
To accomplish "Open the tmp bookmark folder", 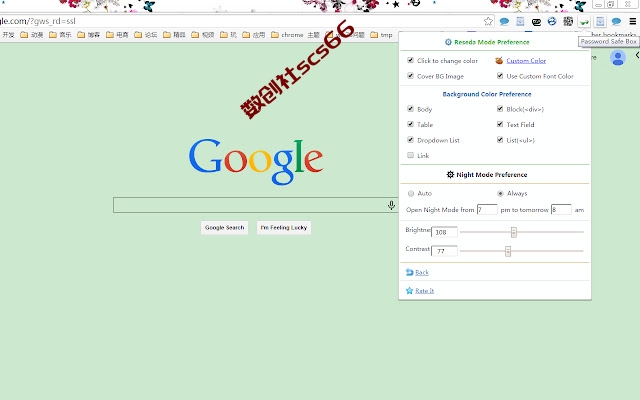I will coord(381,35).
